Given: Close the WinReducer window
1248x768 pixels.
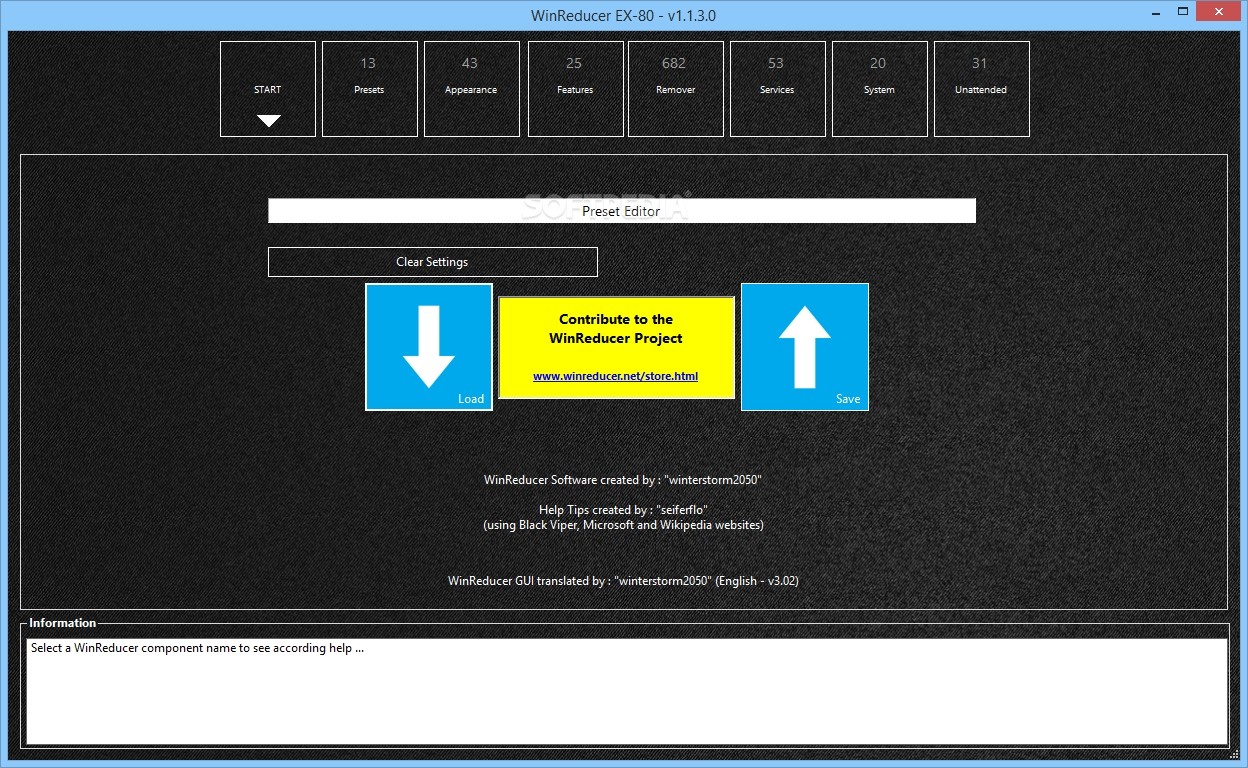Looking at the screenshot, I should click(x=1220, y=11).
